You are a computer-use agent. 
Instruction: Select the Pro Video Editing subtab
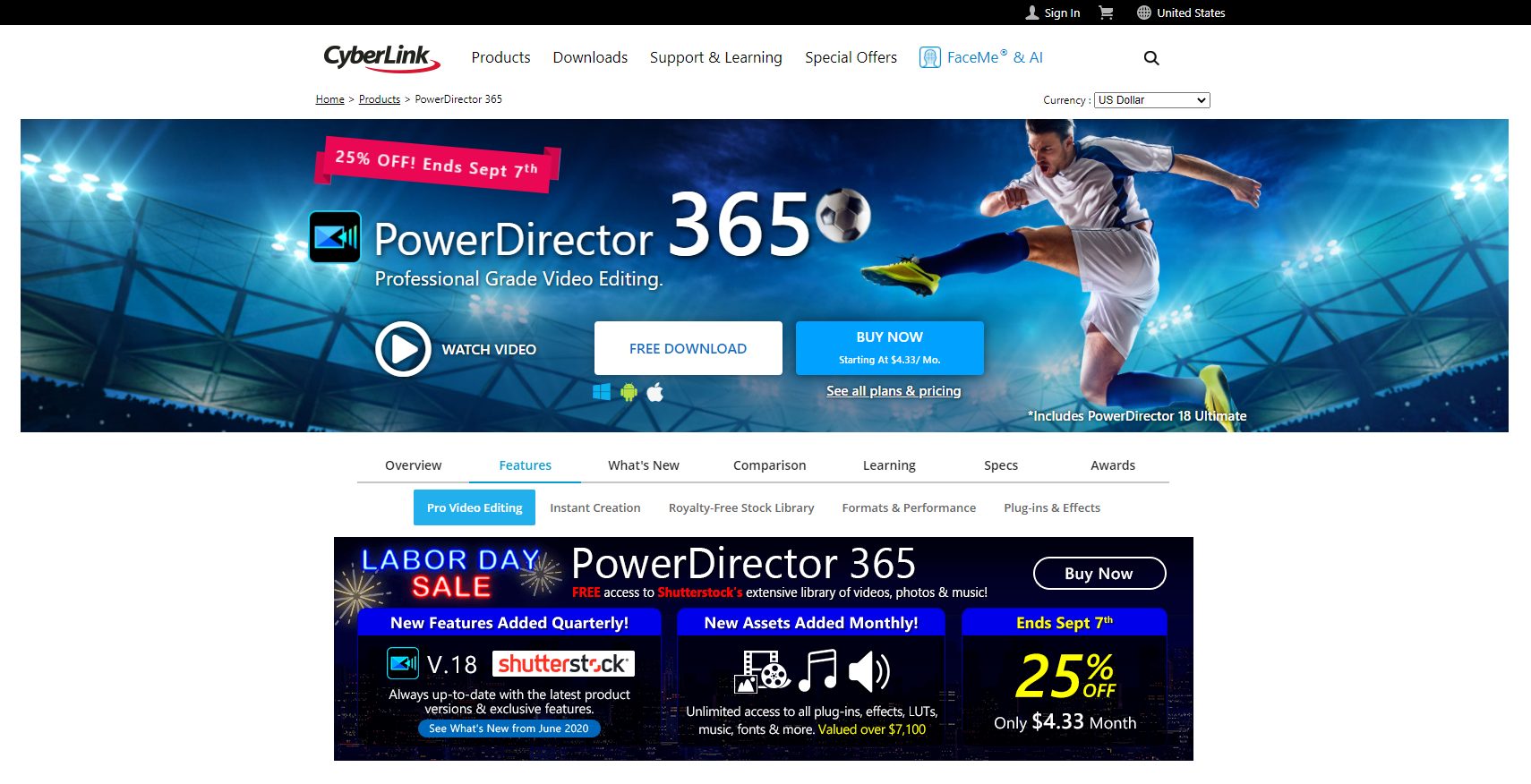tap(475, 507)
